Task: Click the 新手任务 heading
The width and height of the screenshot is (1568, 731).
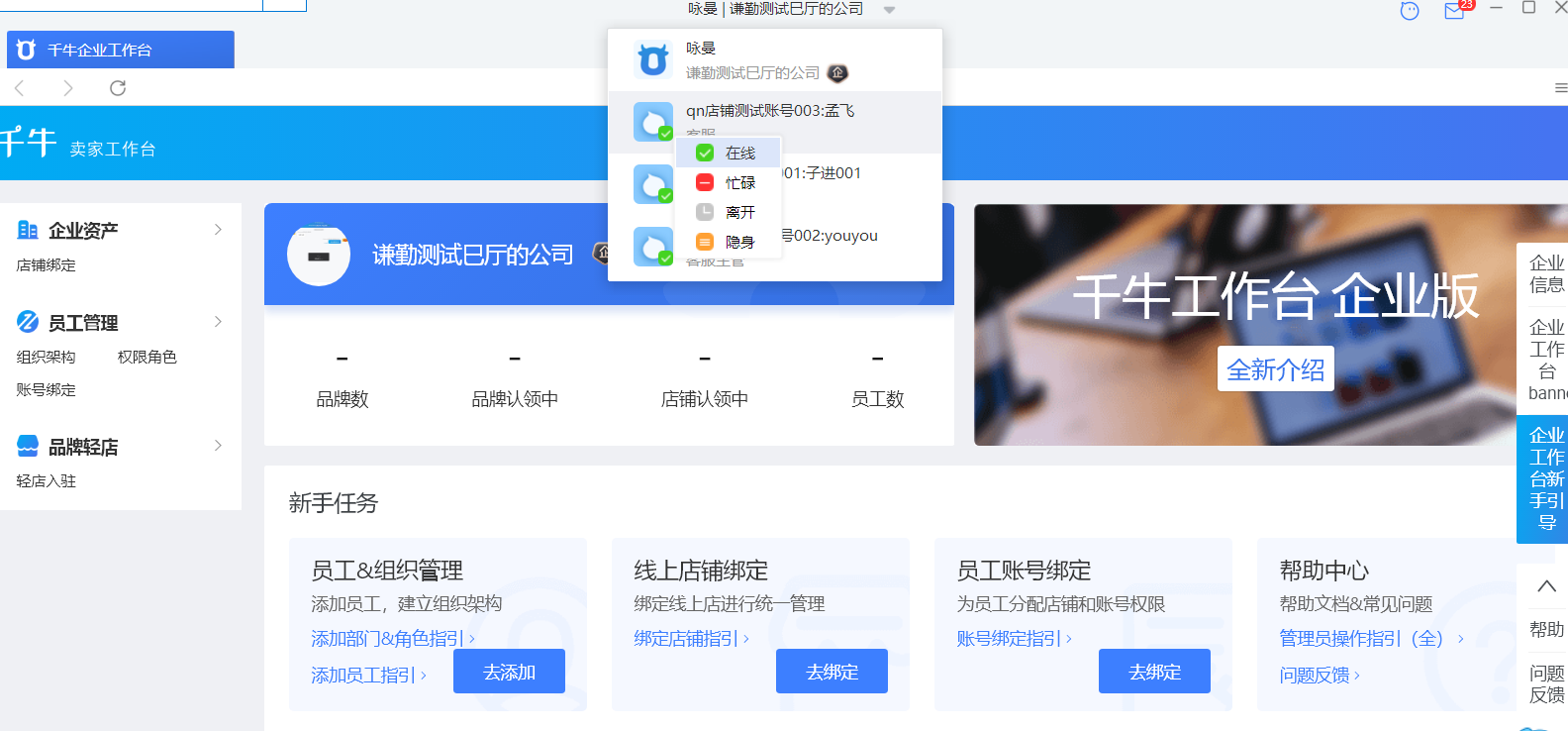Action: click(x=334, y=503)
